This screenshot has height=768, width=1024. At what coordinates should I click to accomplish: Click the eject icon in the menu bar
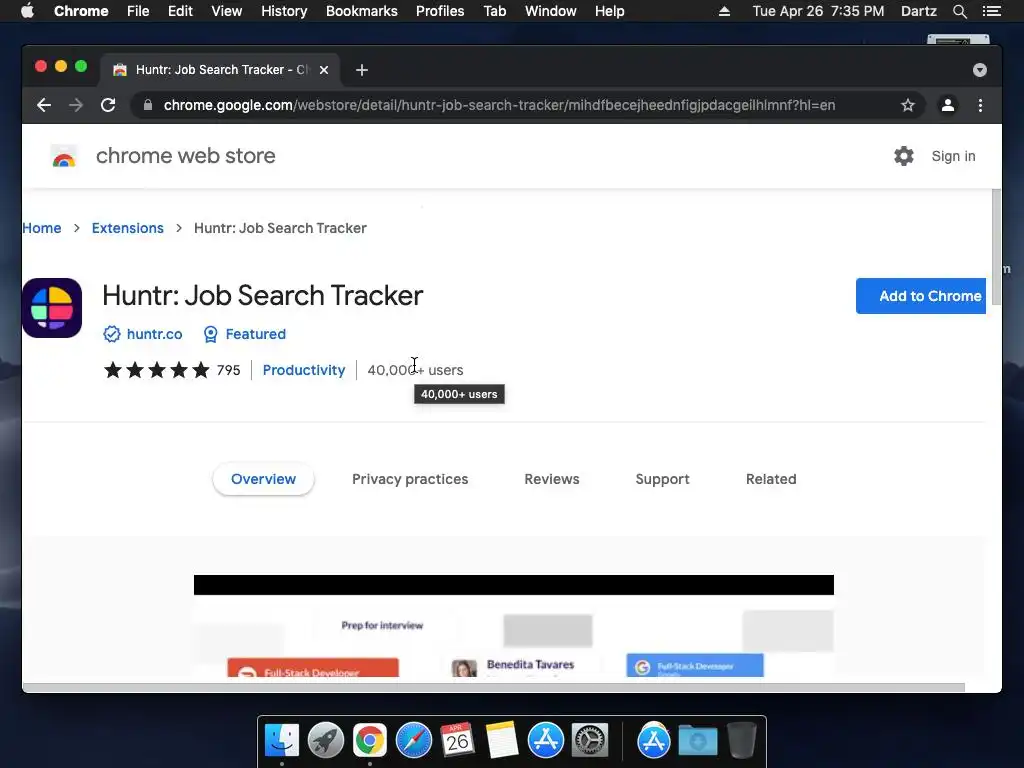point(724,11)
